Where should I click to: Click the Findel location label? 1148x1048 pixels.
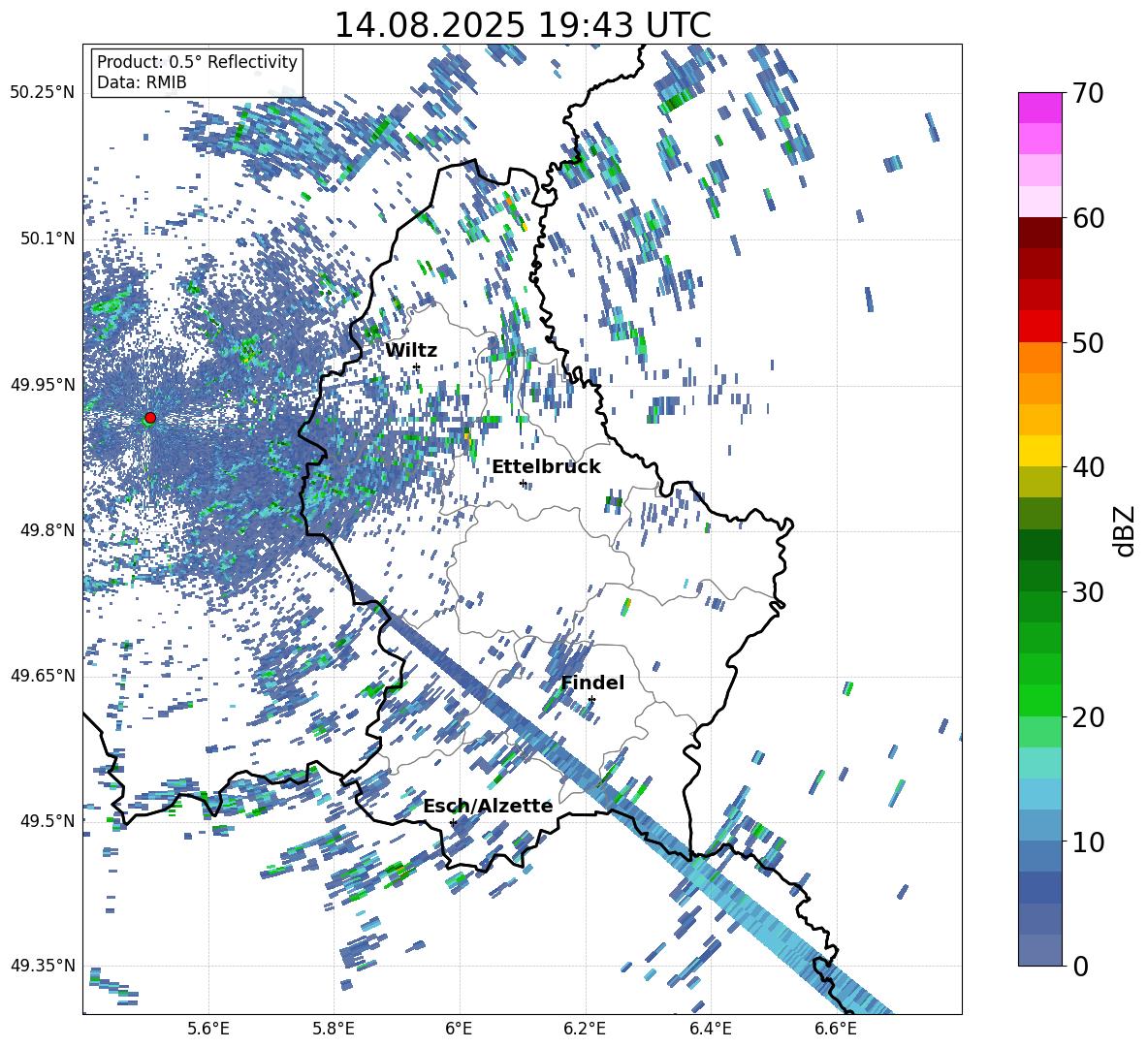pos(592,683)
